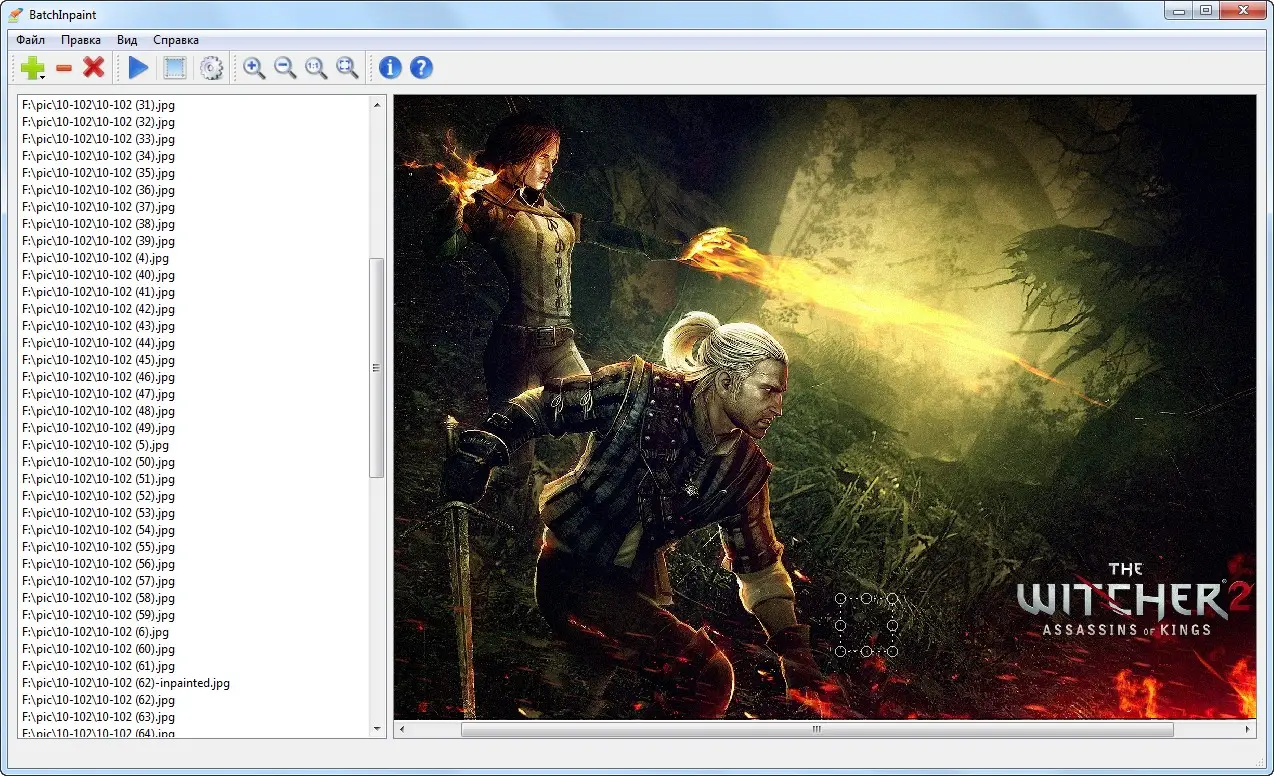Select file 10-102 (58).jpg in the list
The image size is (1274, 776).
(98, 598)
